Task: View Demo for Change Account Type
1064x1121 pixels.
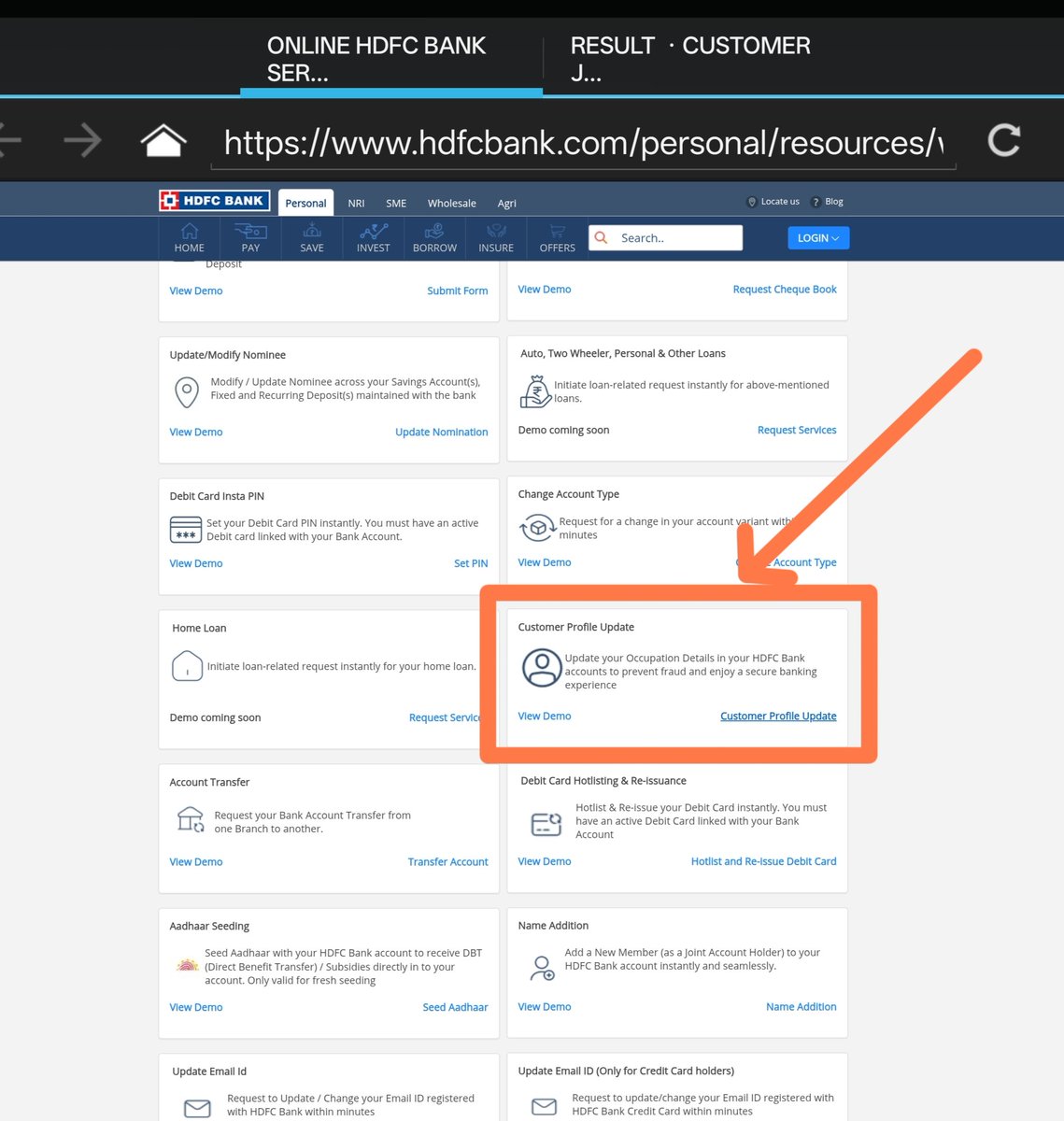Action: [545, 563]
